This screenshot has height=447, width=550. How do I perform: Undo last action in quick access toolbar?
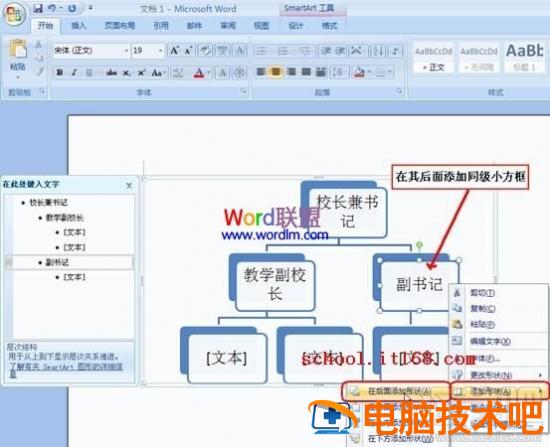(x=52, y=8)
